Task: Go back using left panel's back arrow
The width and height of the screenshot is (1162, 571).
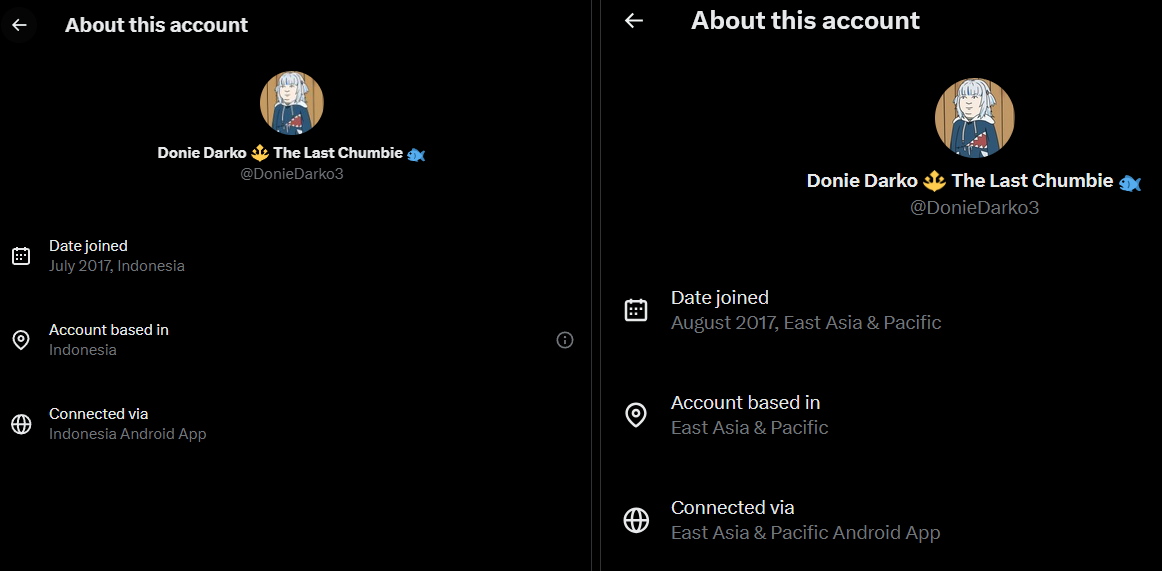Action: (19, 25)
